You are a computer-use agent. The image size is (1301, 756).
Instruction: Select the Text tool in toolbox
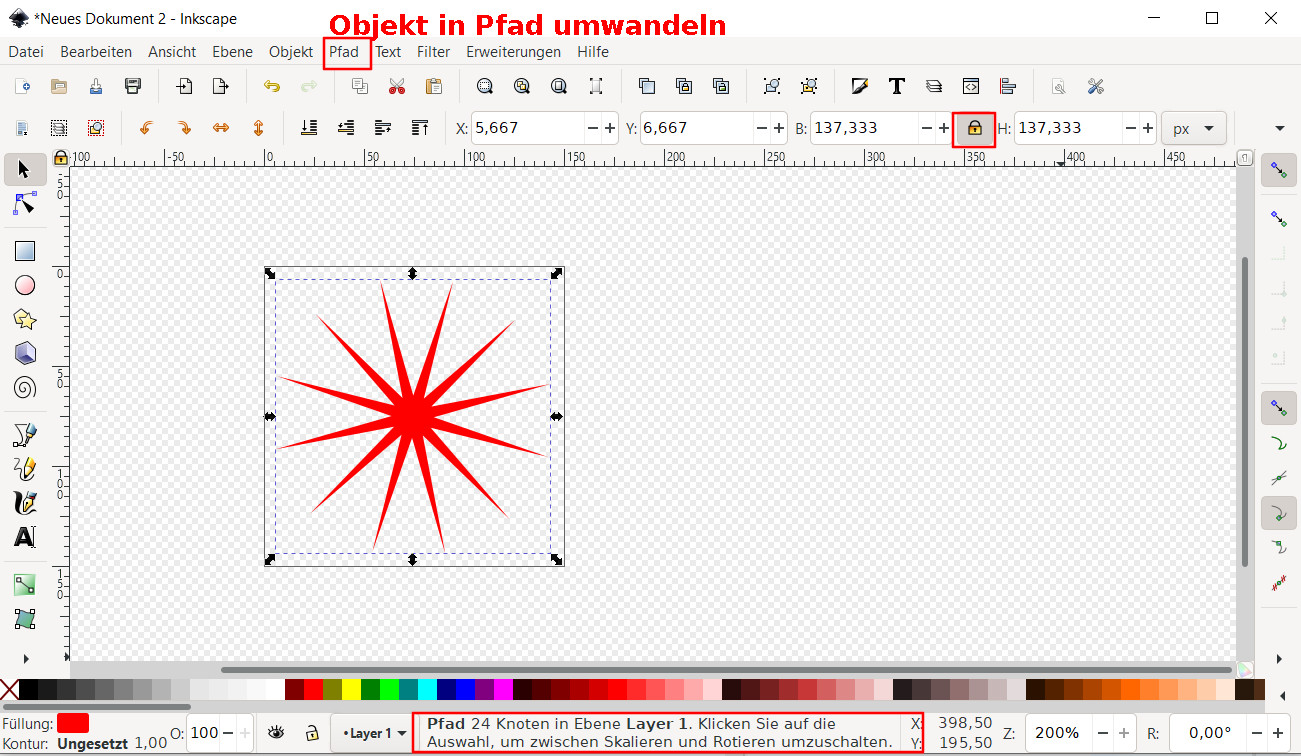pos(25,537)
